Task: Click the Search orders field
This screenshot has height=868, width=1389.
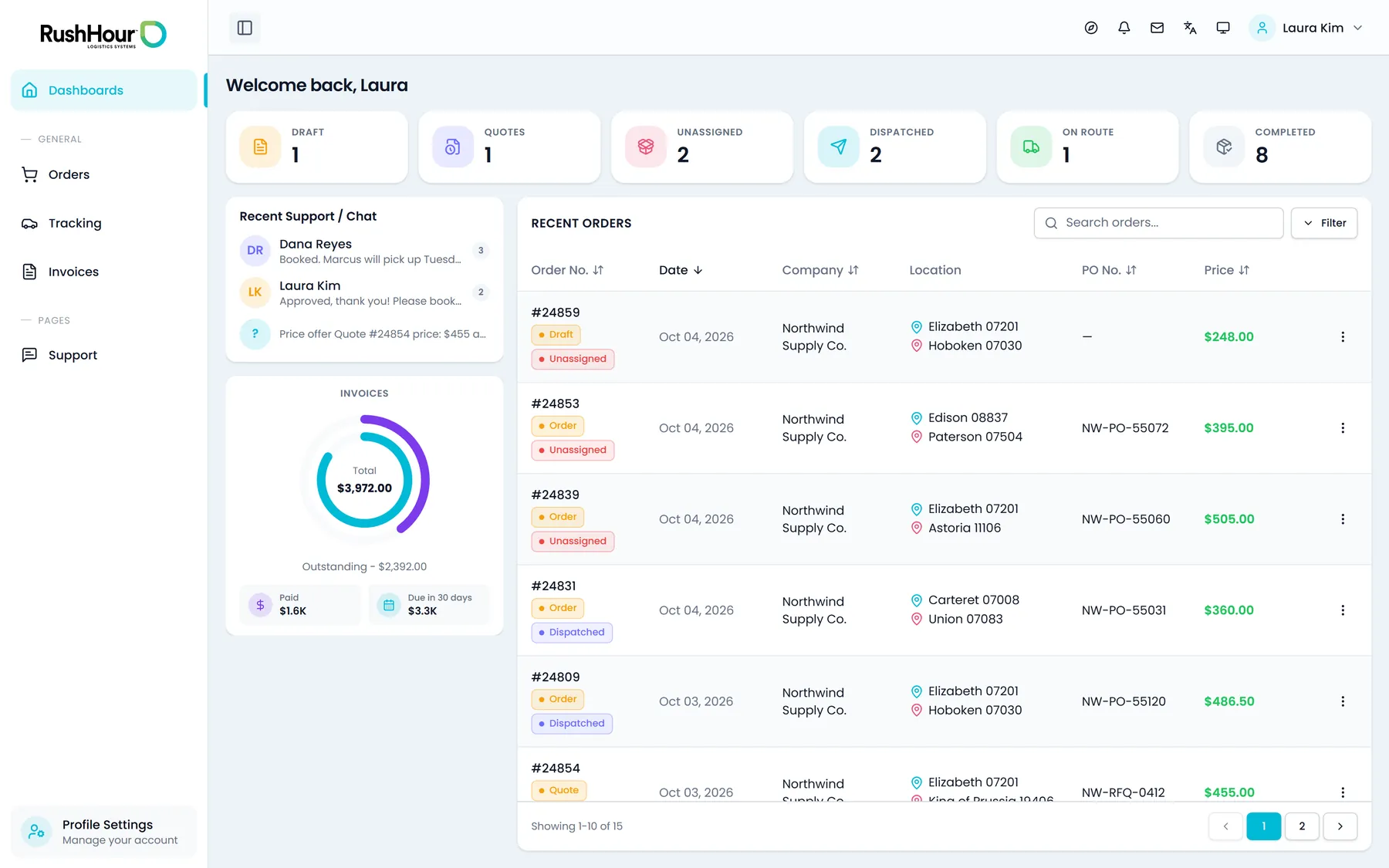Action: (1158, 223)
